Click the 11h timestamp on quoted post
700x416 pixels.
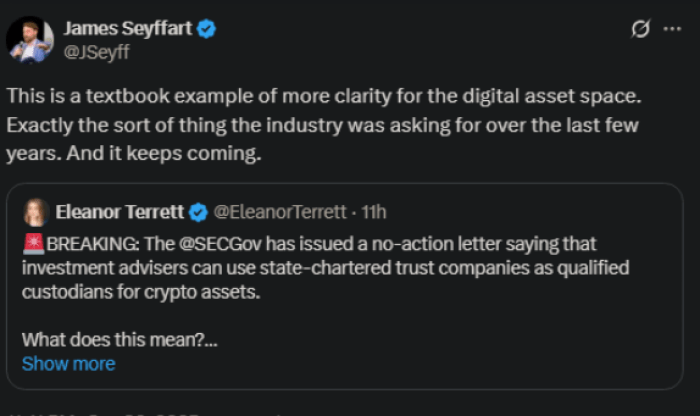pos(375,212)
